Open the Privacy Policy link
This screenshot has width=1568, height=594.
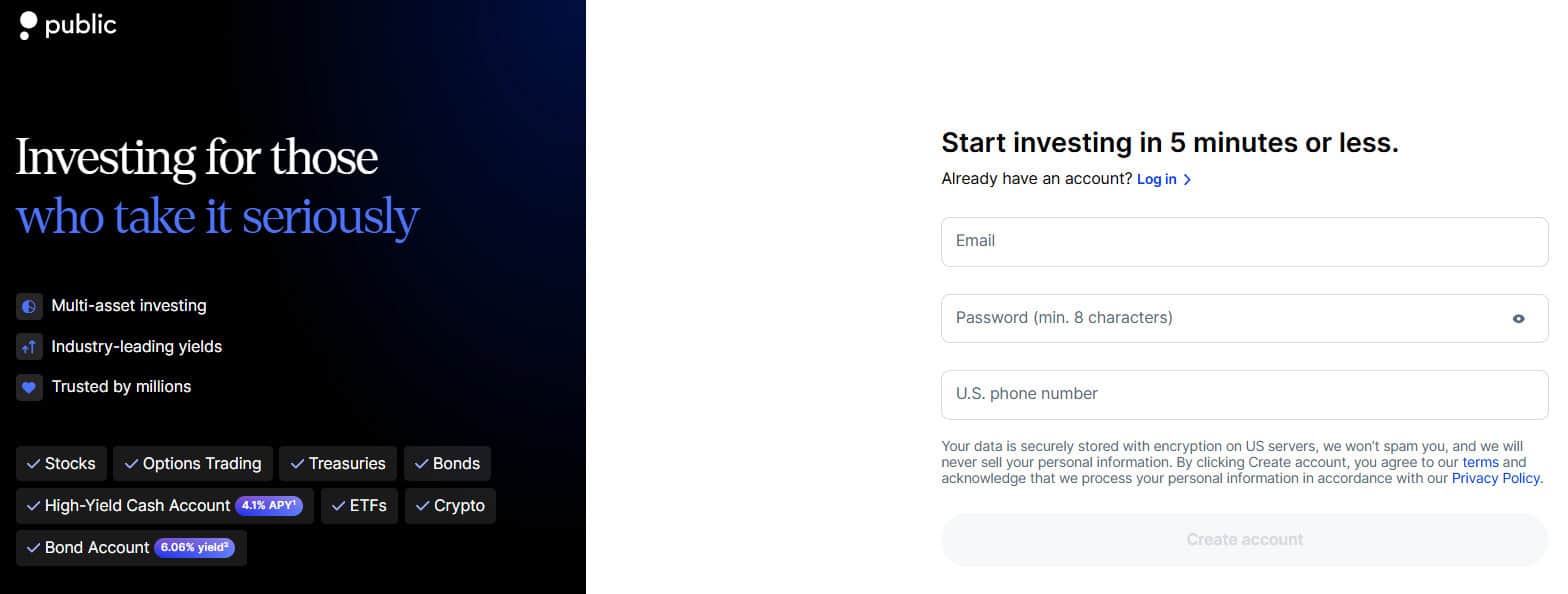click(1495, 478)
